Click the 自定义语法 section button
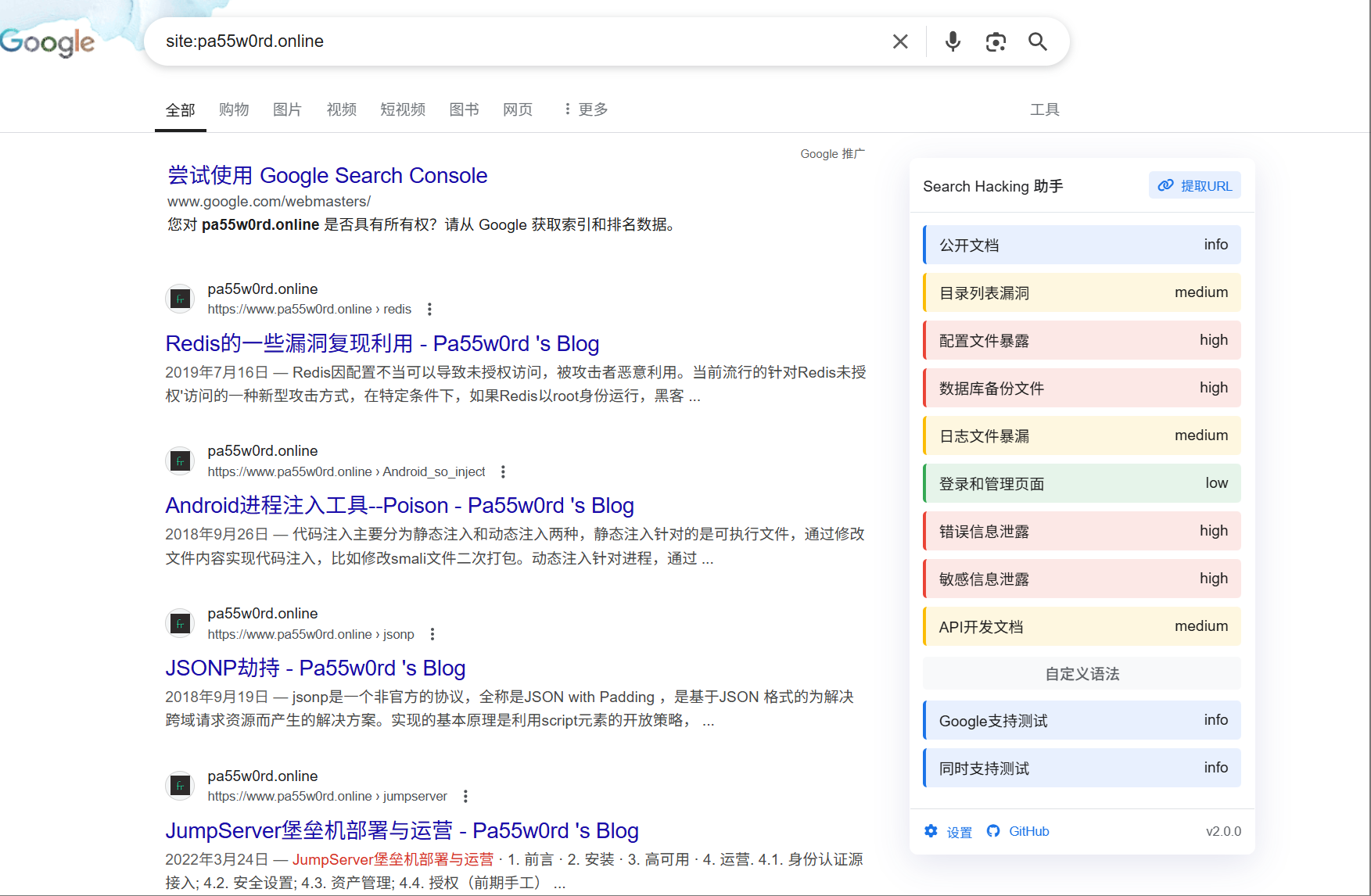 point(1082,673)
